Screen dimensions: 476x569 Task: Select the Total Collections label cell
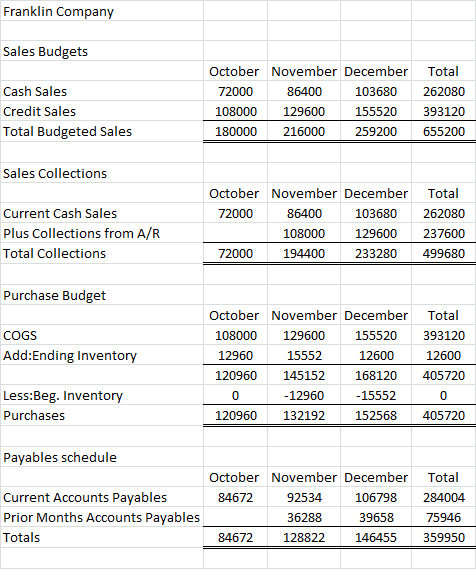point(102,253)
